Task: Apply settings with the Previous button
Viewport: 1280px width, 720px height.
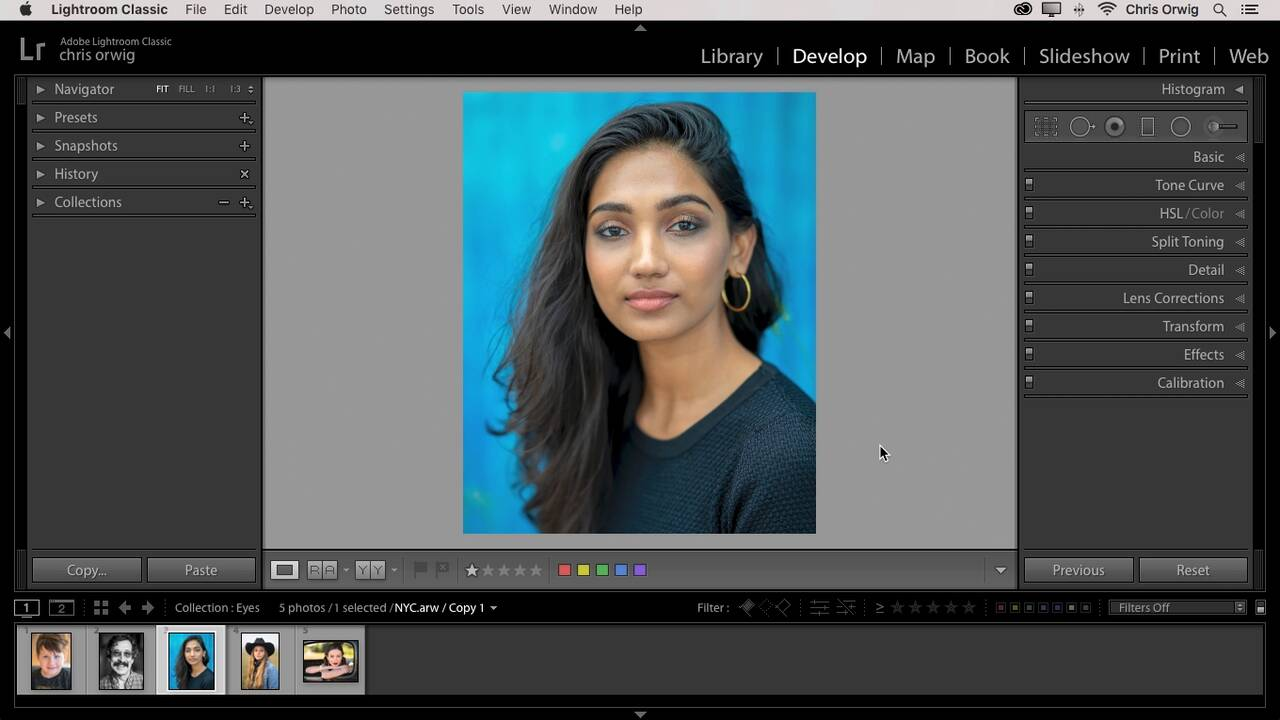Action: pos(1078,570)
